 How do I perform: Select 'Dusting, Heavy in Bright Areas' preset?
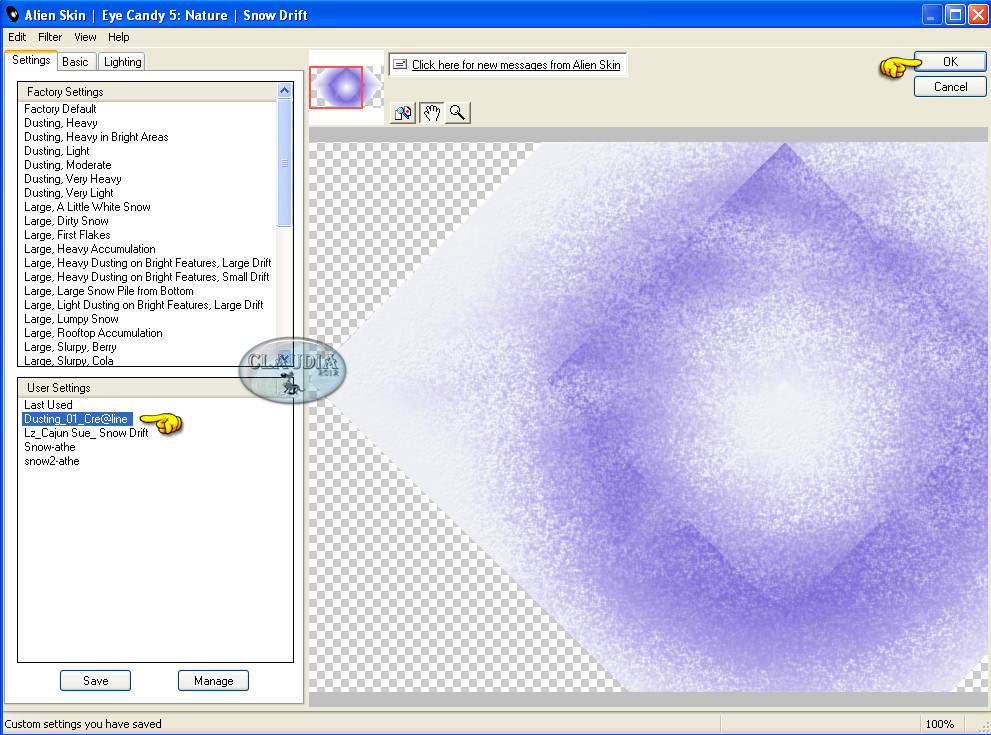pos(96,137)
